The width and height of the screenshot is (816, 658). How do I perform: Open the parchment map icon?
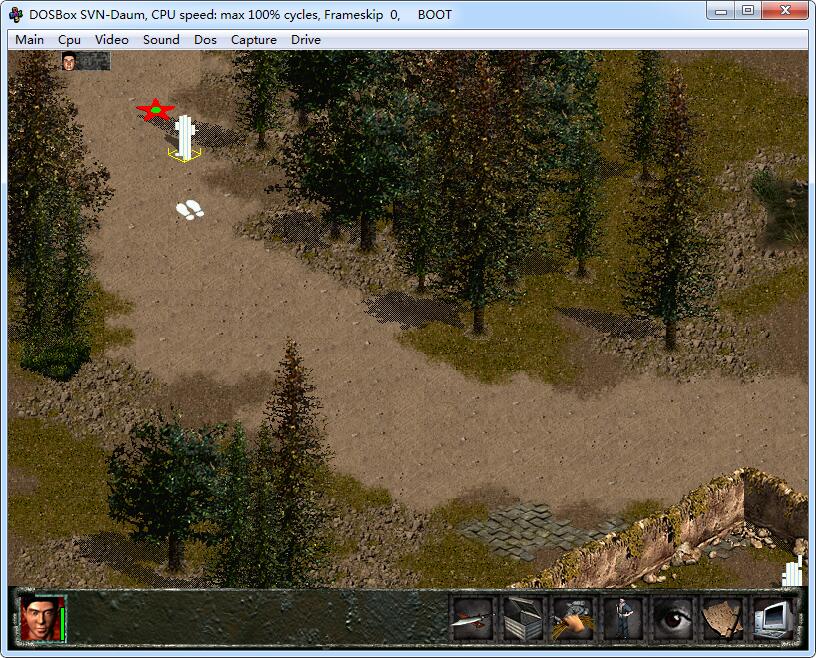(x=723, y=618)
